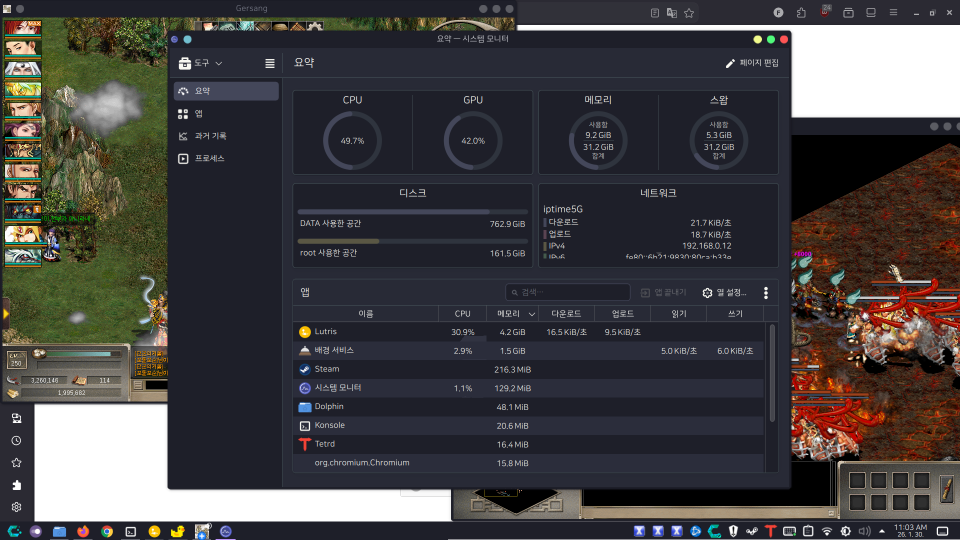Select the Tetrd app row
Screen dimensions: 960x540
click(367, 444)
